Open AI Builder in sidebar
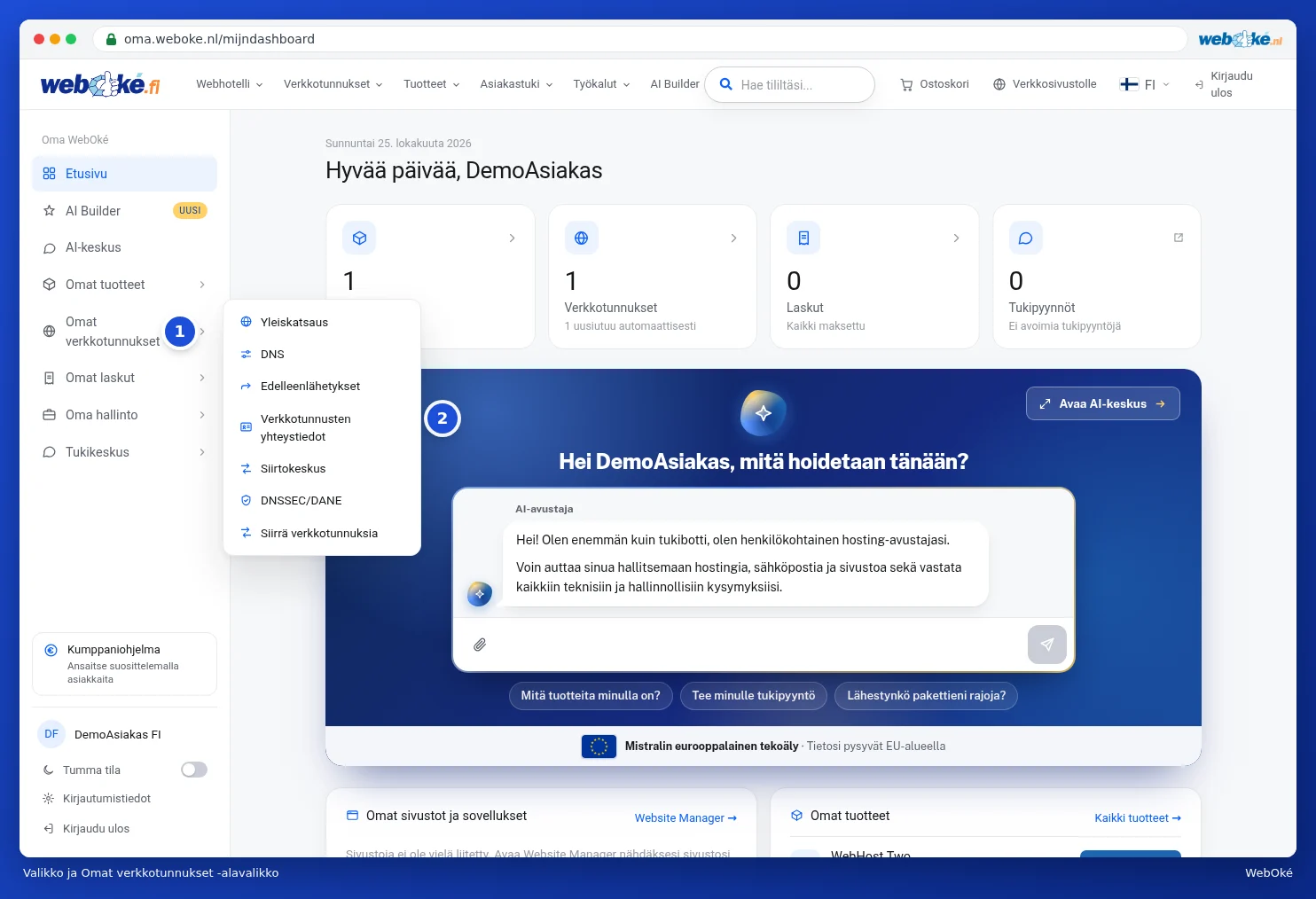Image resolution: width=1316 pixels, height=899 pixels. tap(124, 211)
